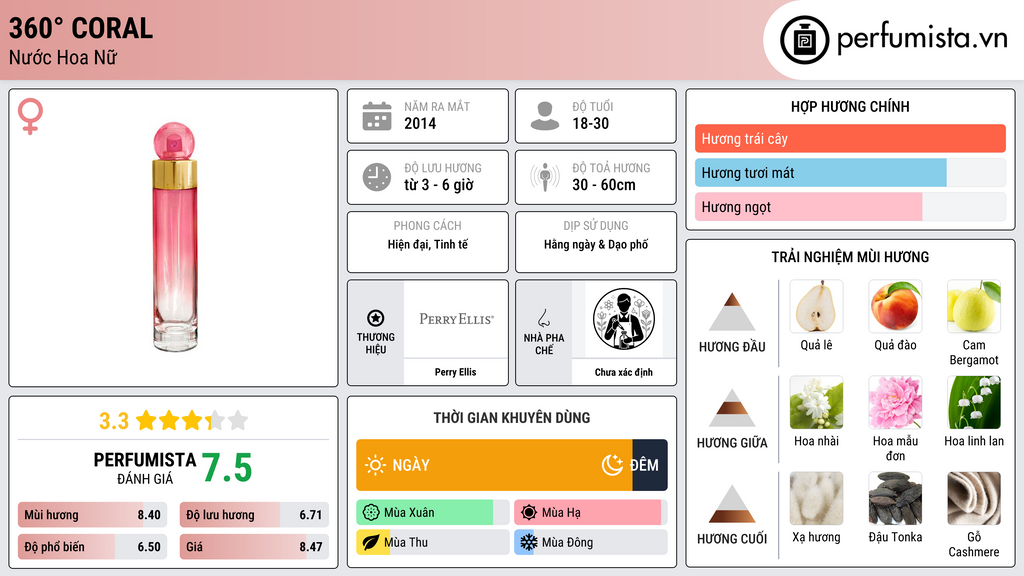
Task: Click the Giá 8.47 score bar
Action: pyautogui.click(x=254, y=547)
